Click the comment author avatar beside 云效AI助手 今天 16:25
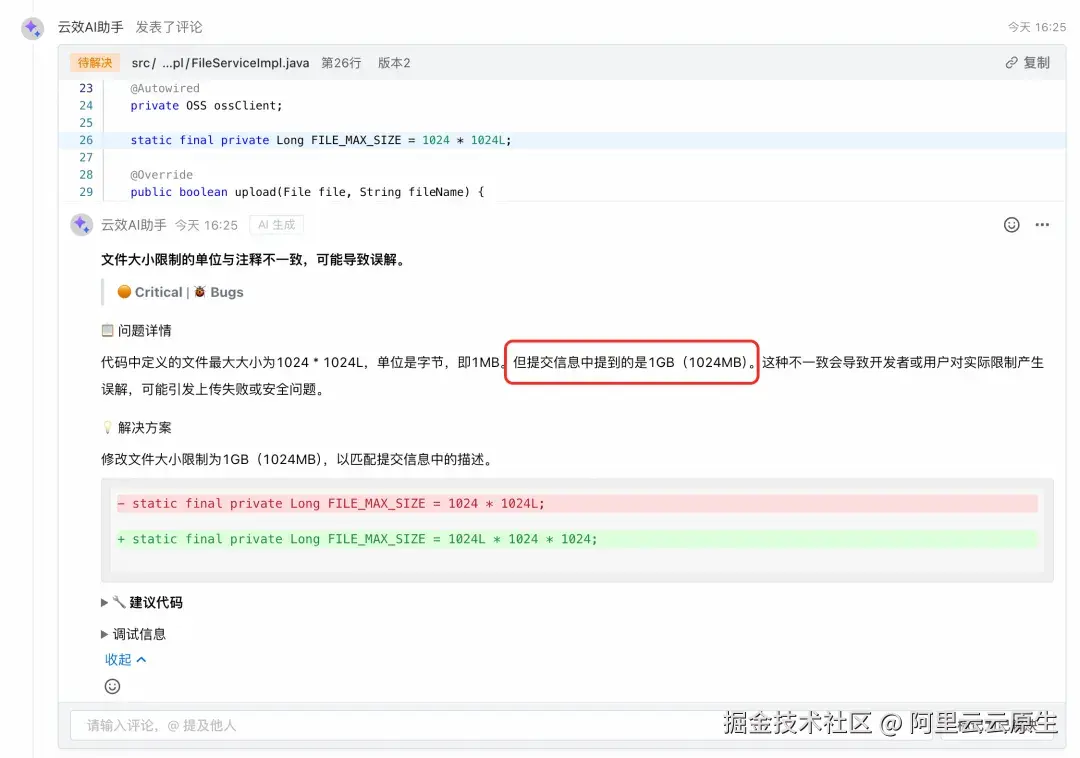Screen dimensions: 1080x758 (81, 224)
